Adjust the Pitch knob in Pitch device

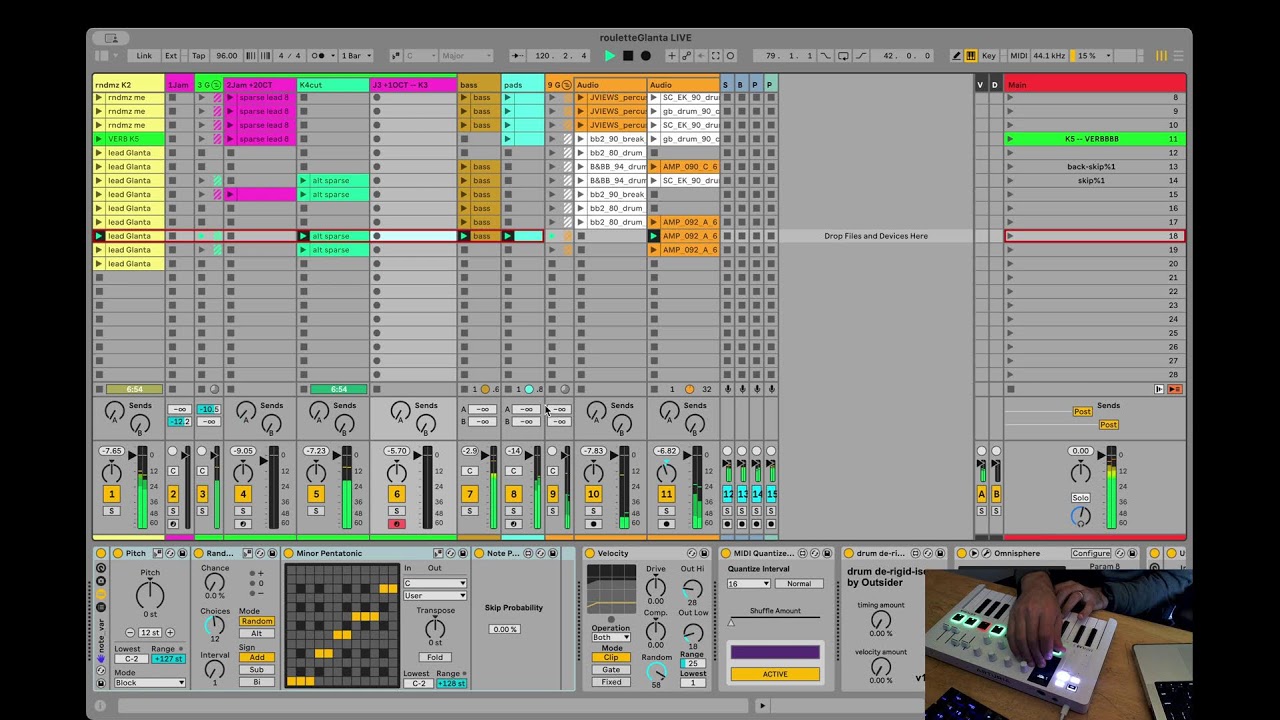point(150,596)
